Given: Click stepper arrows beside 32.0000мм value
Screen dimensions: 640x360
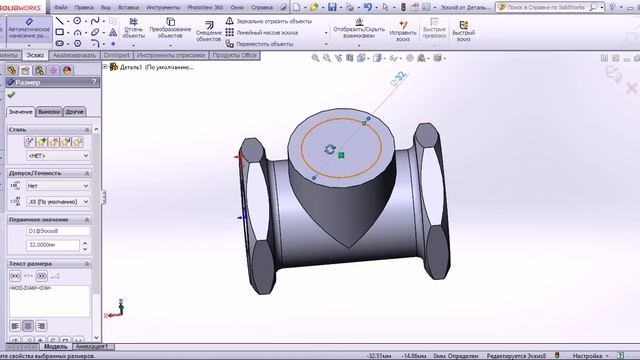Looking at the screenshot, I should pos(85,246).
